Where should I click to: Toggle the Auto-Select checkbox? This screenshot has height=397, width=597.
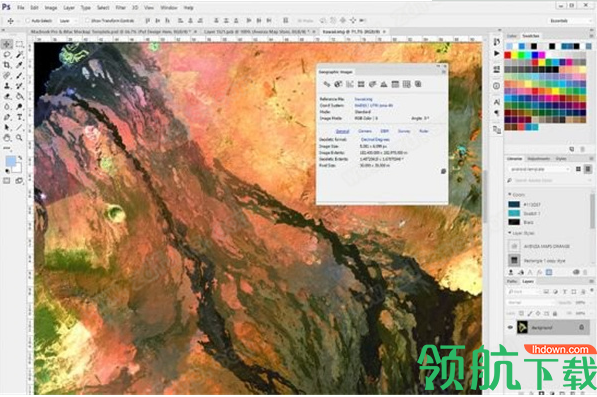(x=28, y=21)
